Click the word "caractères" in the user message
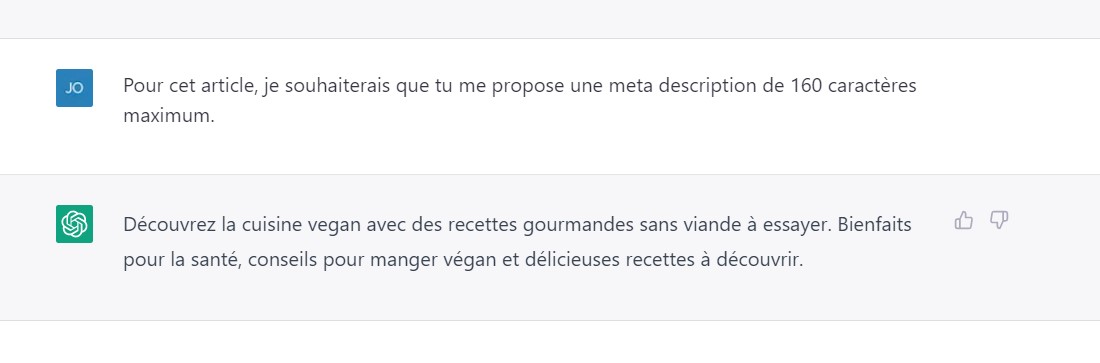 872,86
